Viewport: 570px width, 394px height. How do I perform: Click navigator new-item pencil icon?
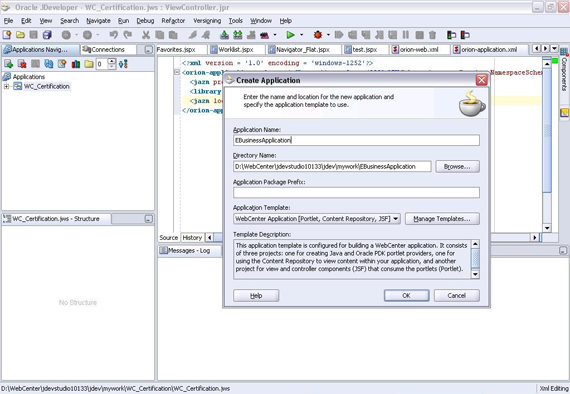coord(62,64)
